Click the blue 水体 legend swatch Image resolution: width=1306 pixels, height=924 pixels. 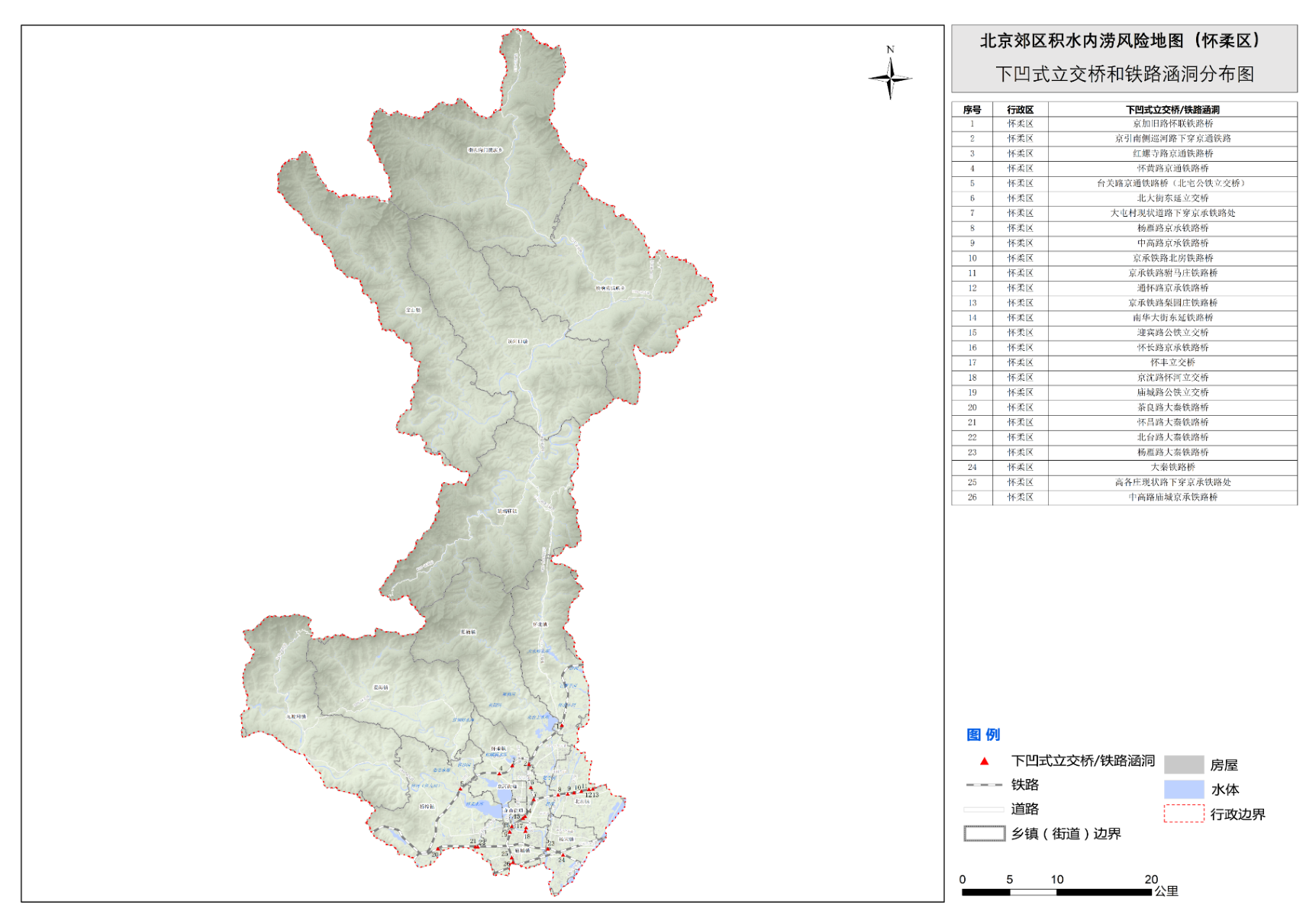pyautogui.click(x=1183, y=789)
